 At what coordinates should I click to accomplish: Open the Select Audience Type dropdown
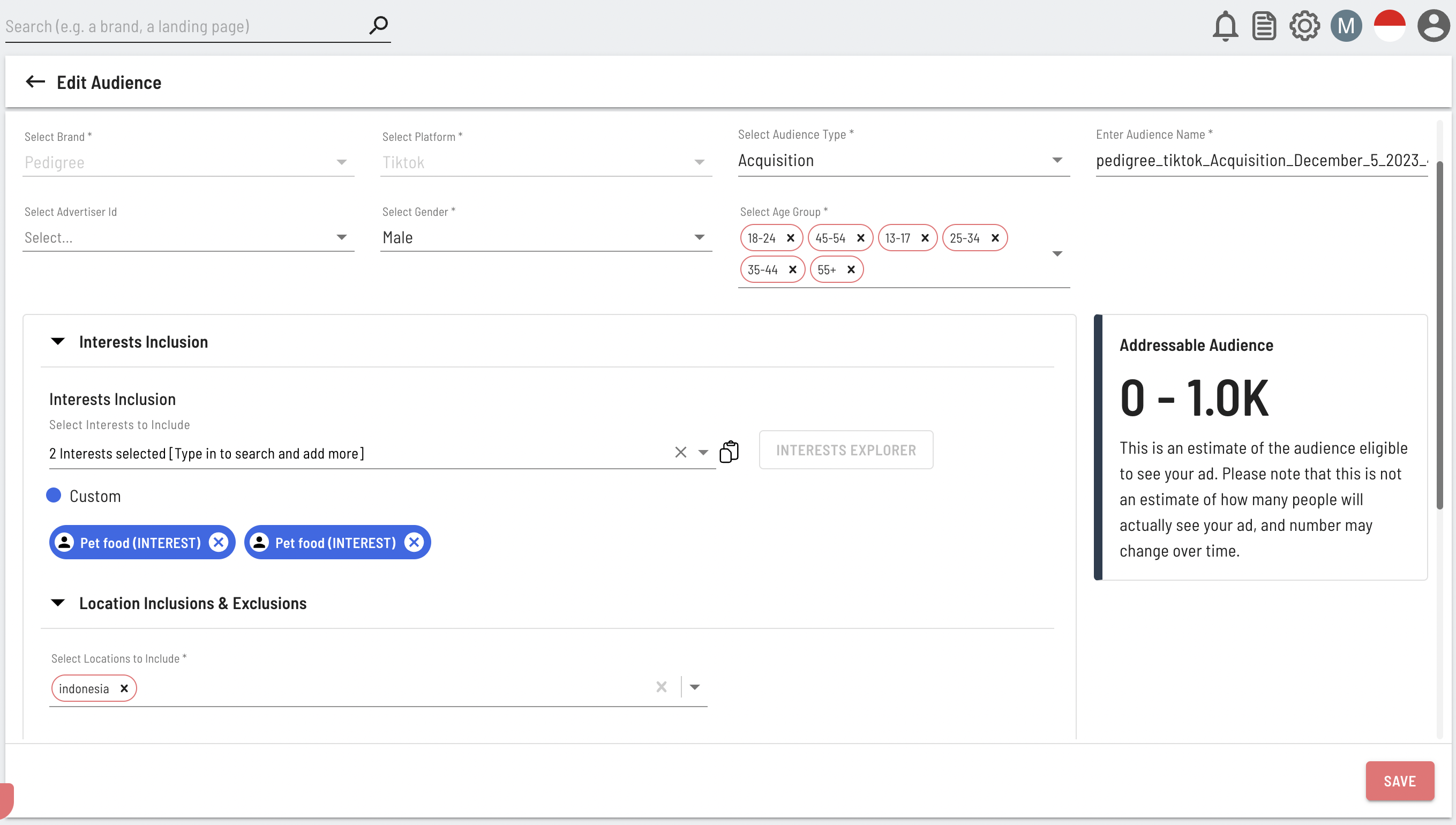pos(903,161)
